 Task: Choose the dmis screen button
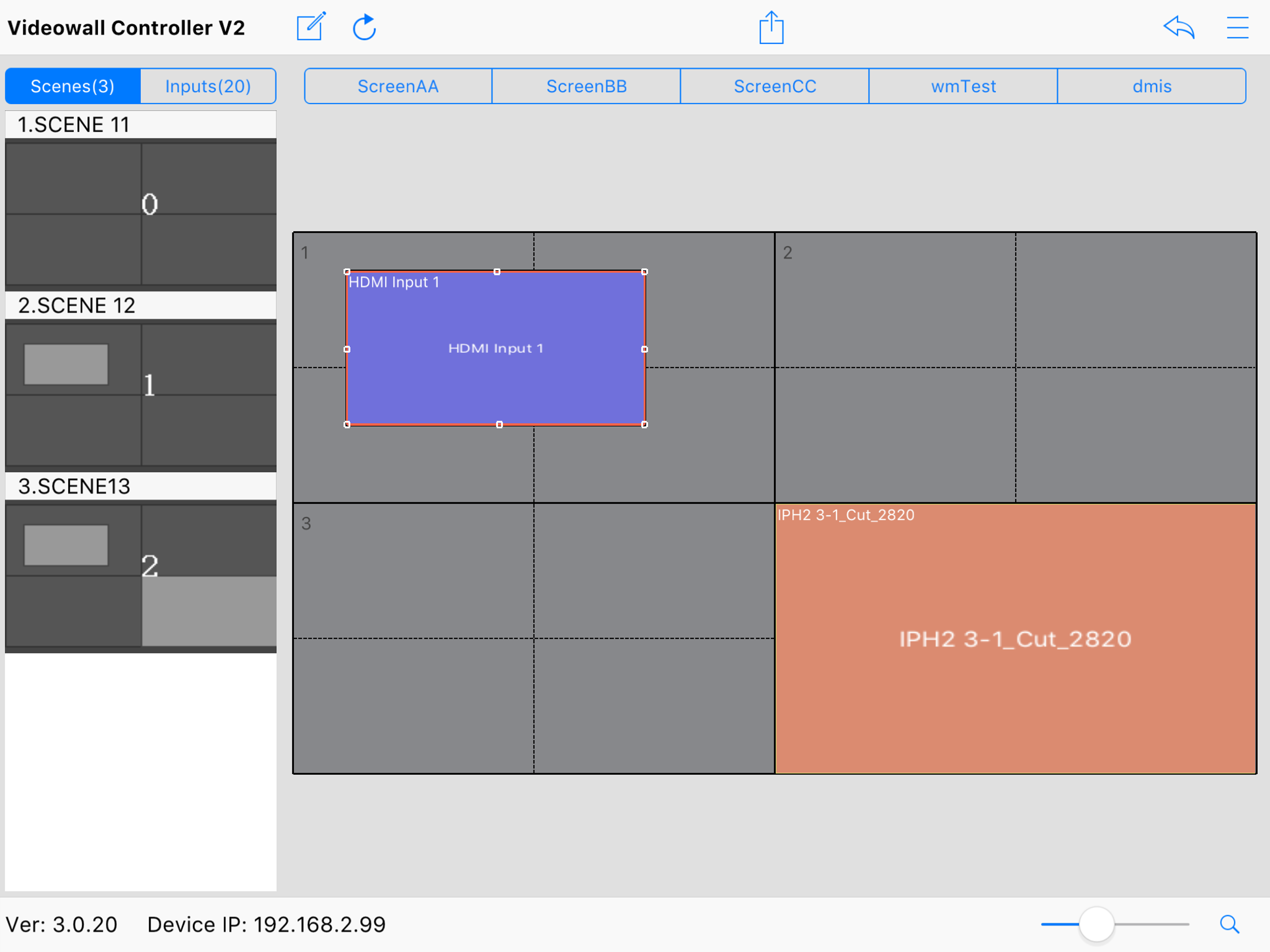point(1151,86)
